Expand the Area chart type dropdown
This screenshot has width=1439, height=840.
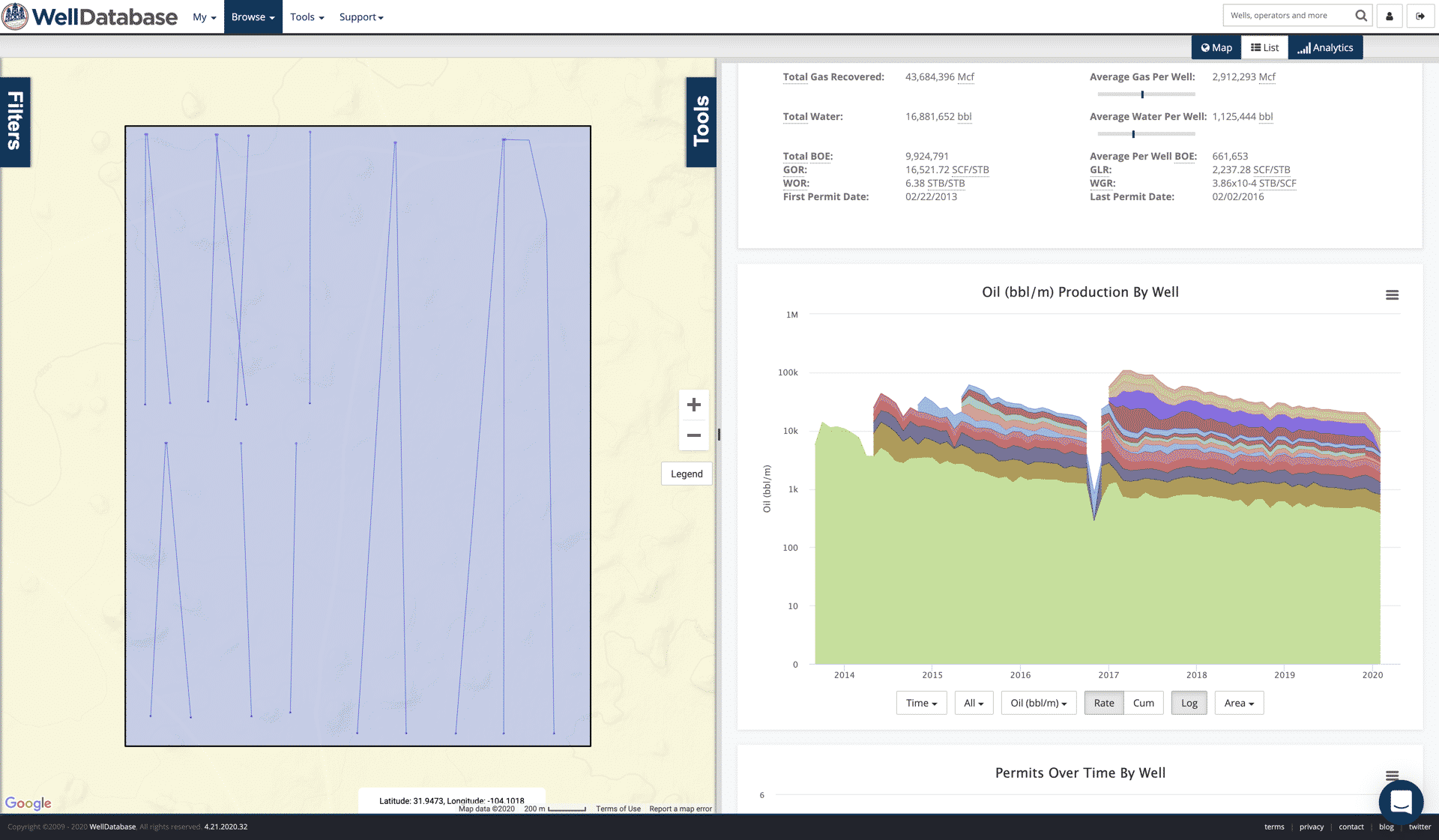pos(1239,703)
